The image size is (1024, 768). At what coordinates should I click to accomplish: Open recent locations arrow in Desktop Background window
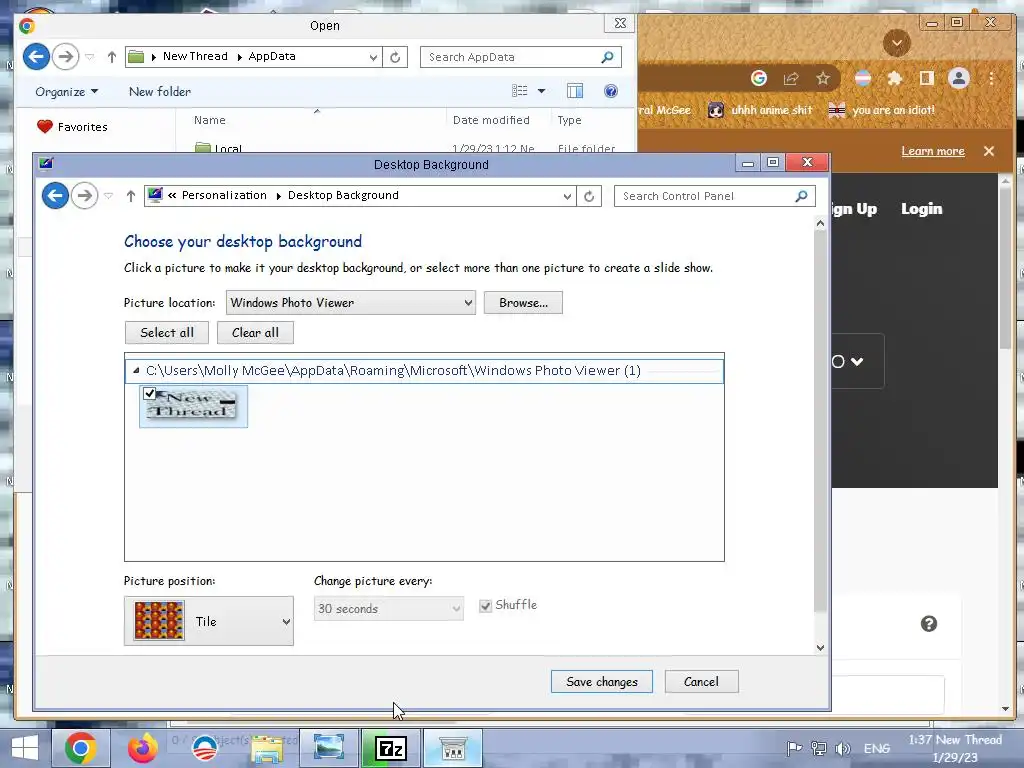tap(108, 195)
